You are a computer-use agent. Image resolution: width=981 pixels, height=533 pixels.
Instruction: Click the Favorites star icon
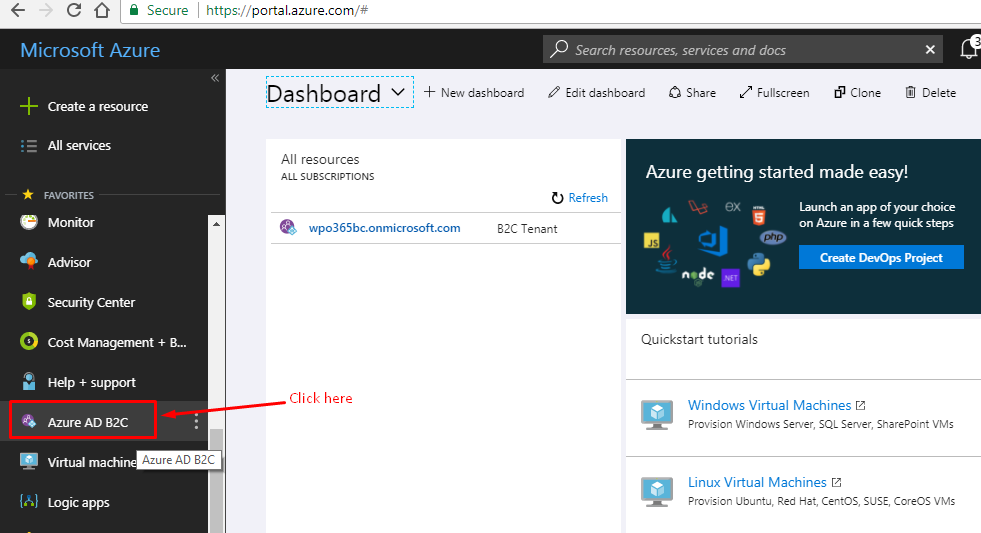(x=28, y=195)
